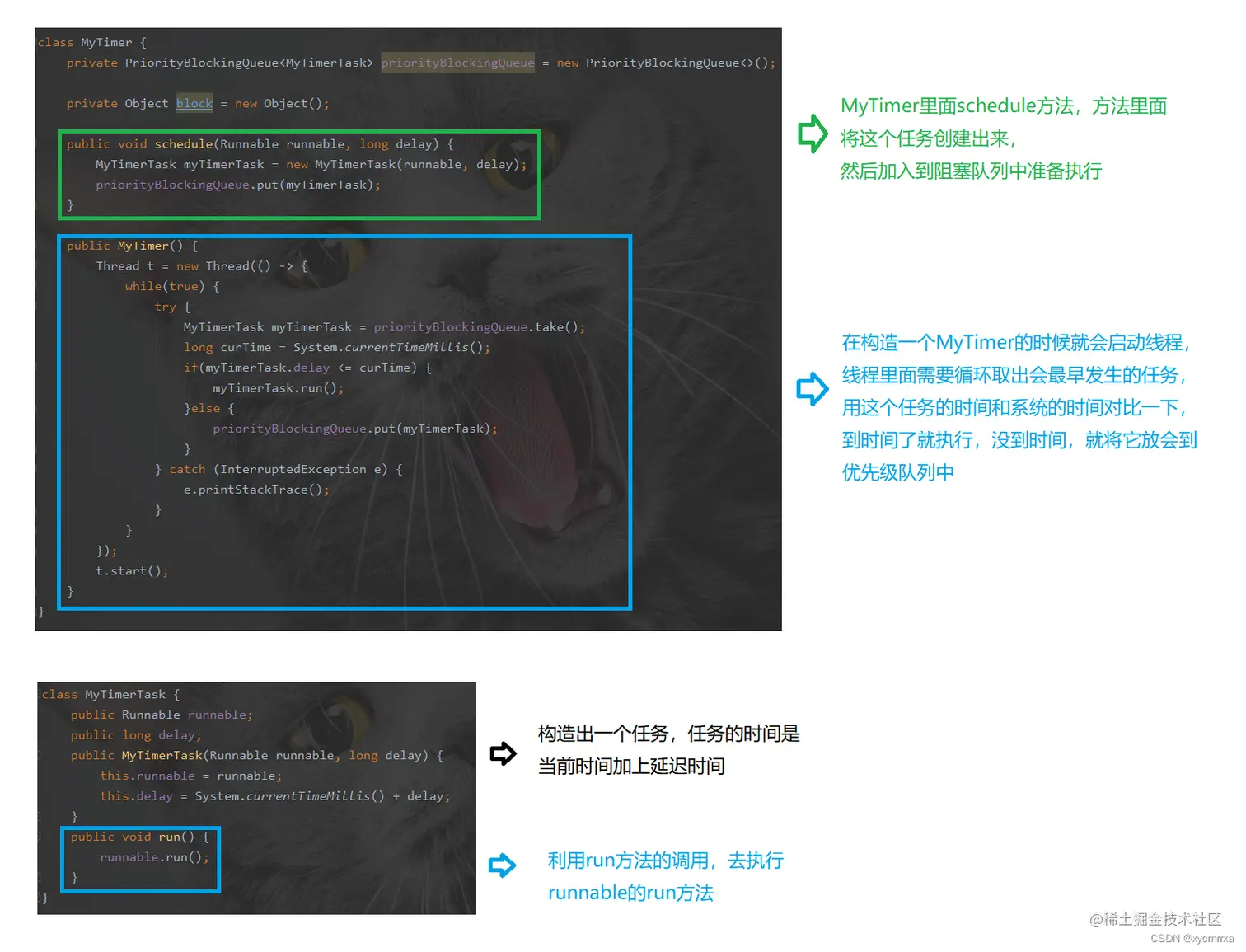
Task: Click blue note '用这个任务的时间和系统的时间对比一下,'
Action: point(1014,407)
